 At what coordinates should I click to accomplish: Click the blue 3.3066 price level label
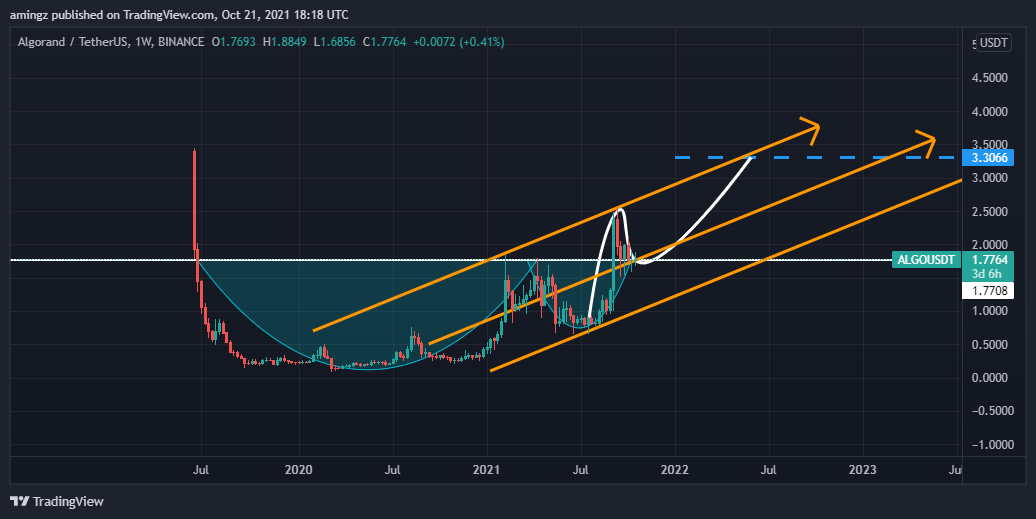[x=988, y=158]
